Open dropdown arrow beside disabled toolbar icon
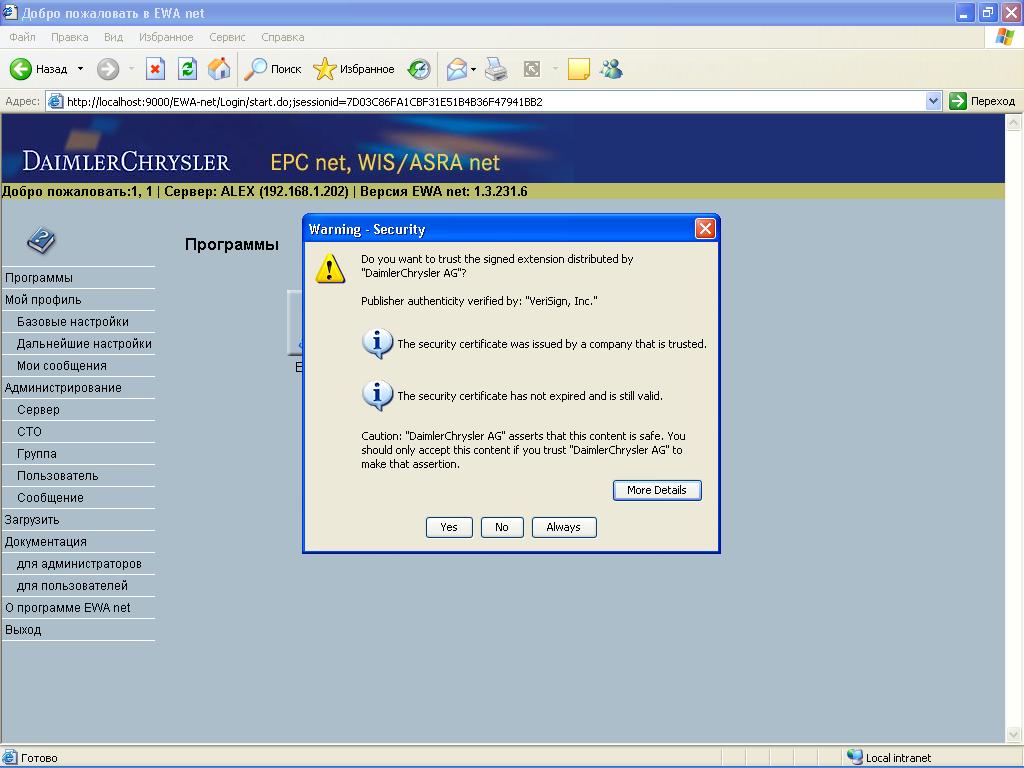The height and width of the screenshot is (768, 1024). (x=555, y=69)
